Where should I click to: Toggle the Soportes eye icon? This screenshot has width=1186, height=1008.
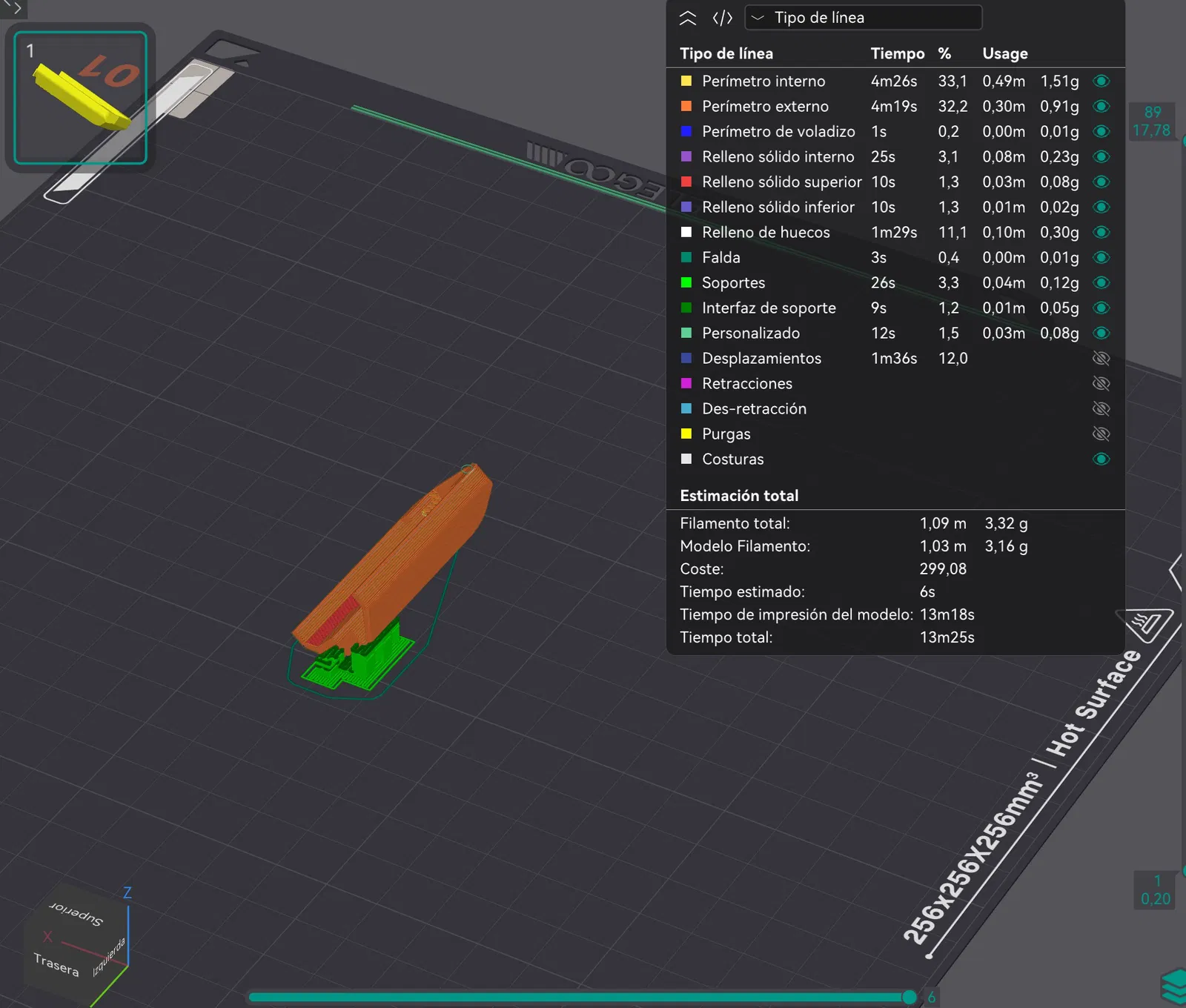(1101, 282)
